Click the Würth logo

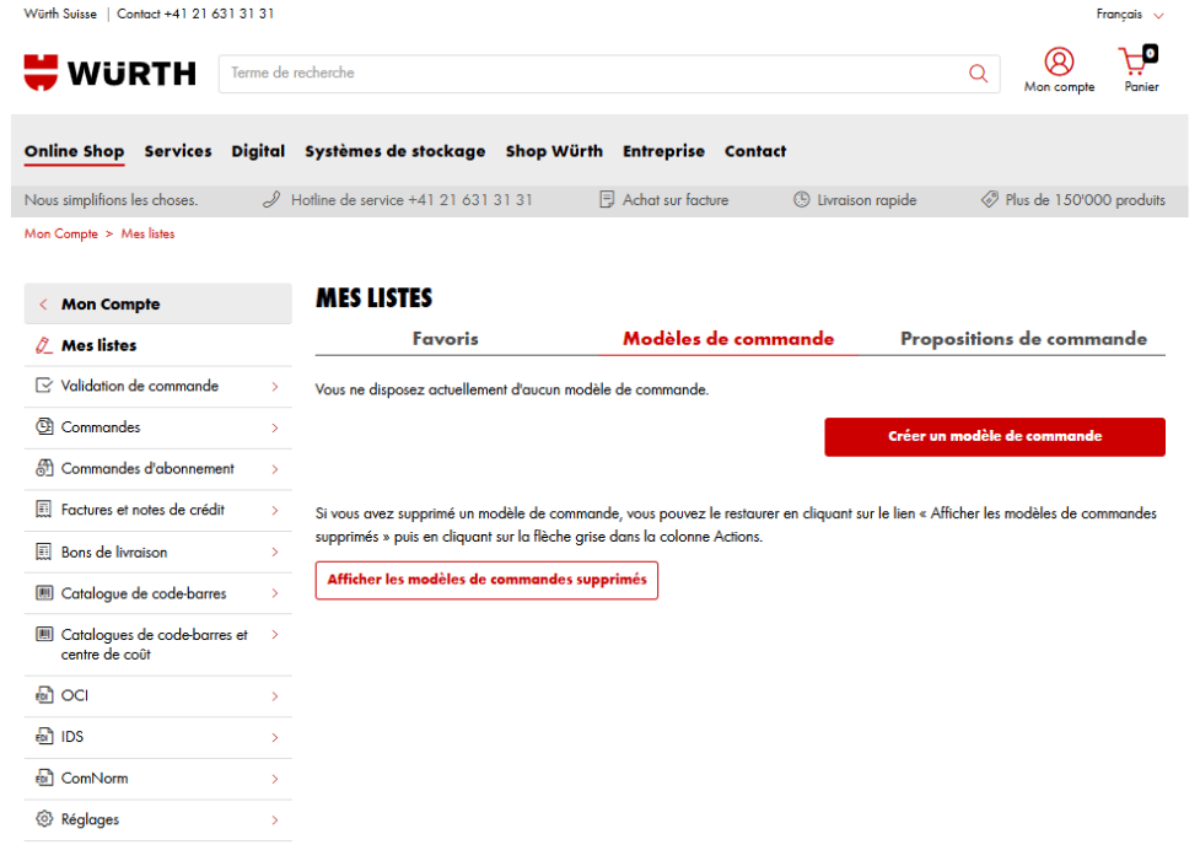(110, 73)
